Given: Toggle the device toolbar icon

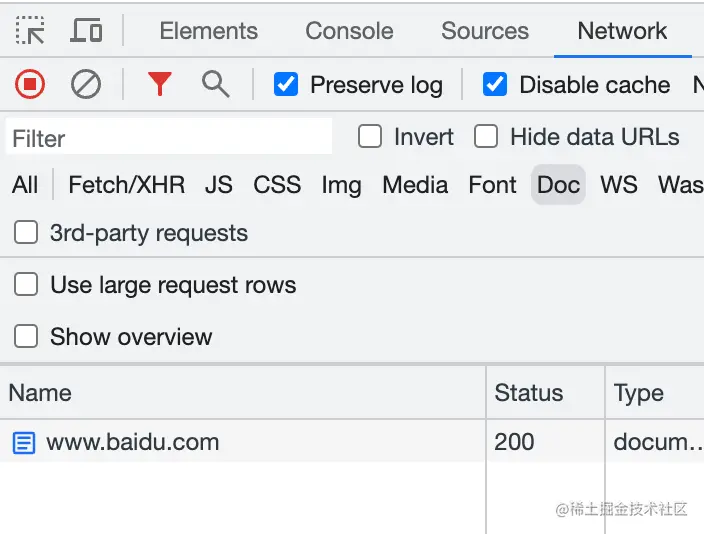Looking at the screenshot, I should [x=87, y=31].
